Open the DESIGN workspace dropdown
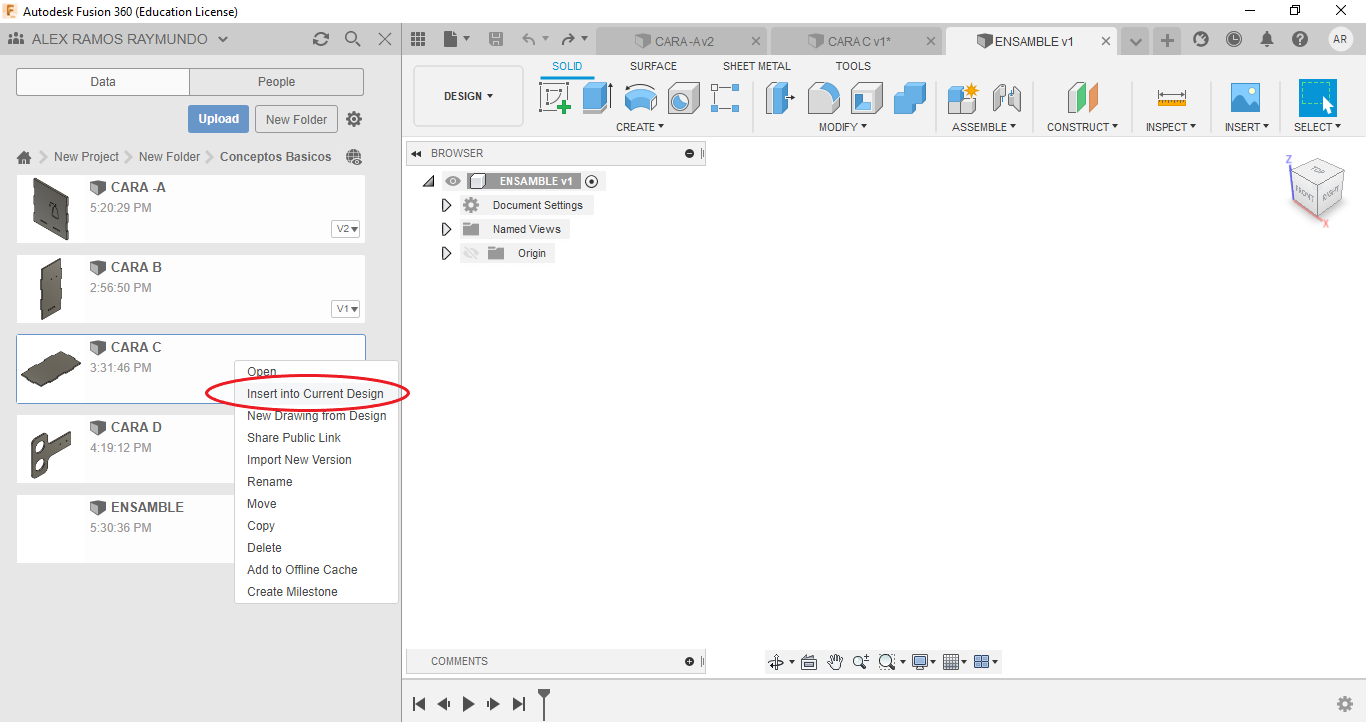Screen dimensions: 1366x722 coord(469,96)
